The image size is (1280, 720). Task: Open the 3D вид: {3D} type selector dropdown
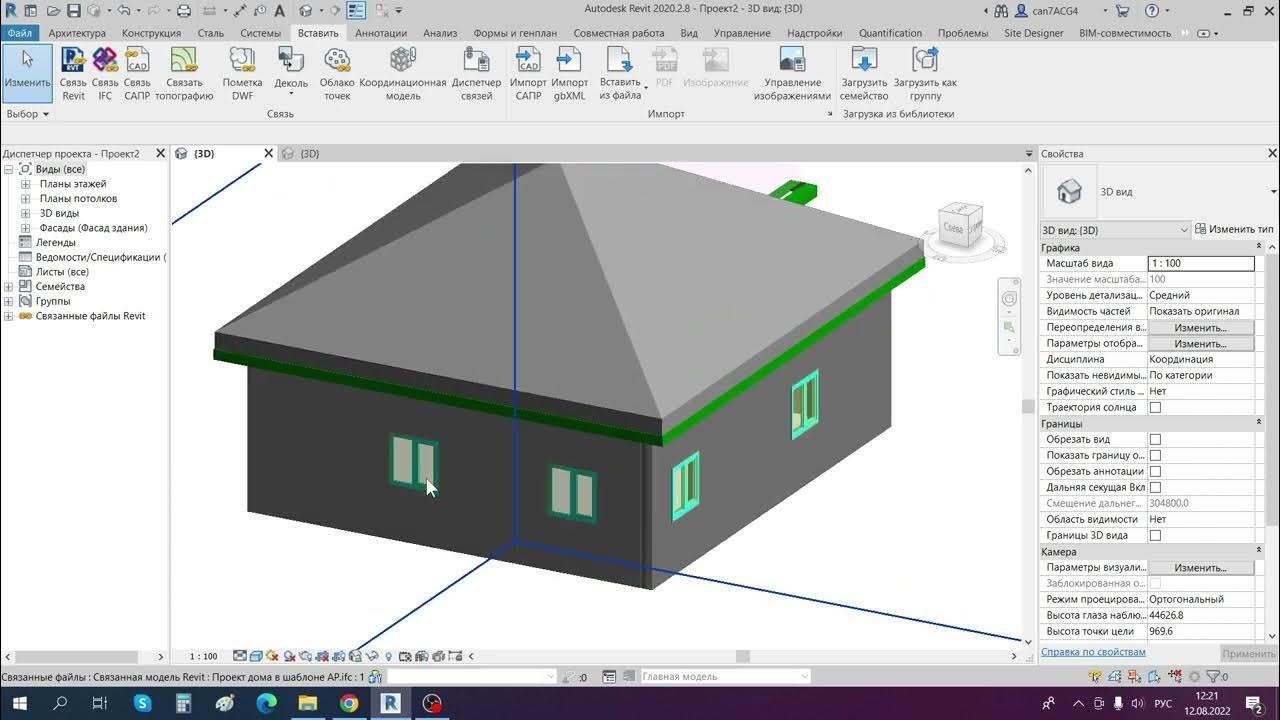[x=1116, y=230]
